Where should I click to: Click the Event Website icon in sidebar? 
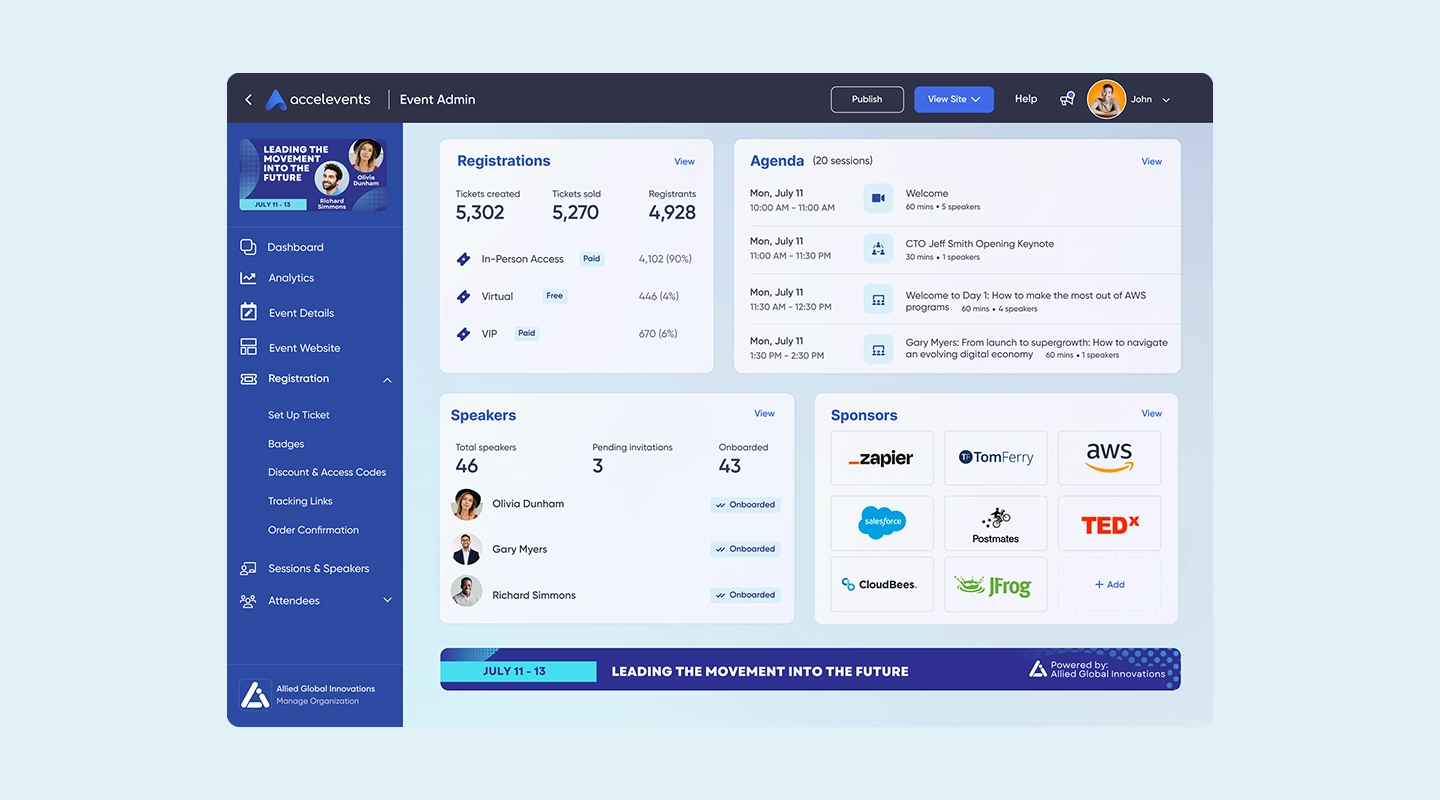[x=247, y=347]
